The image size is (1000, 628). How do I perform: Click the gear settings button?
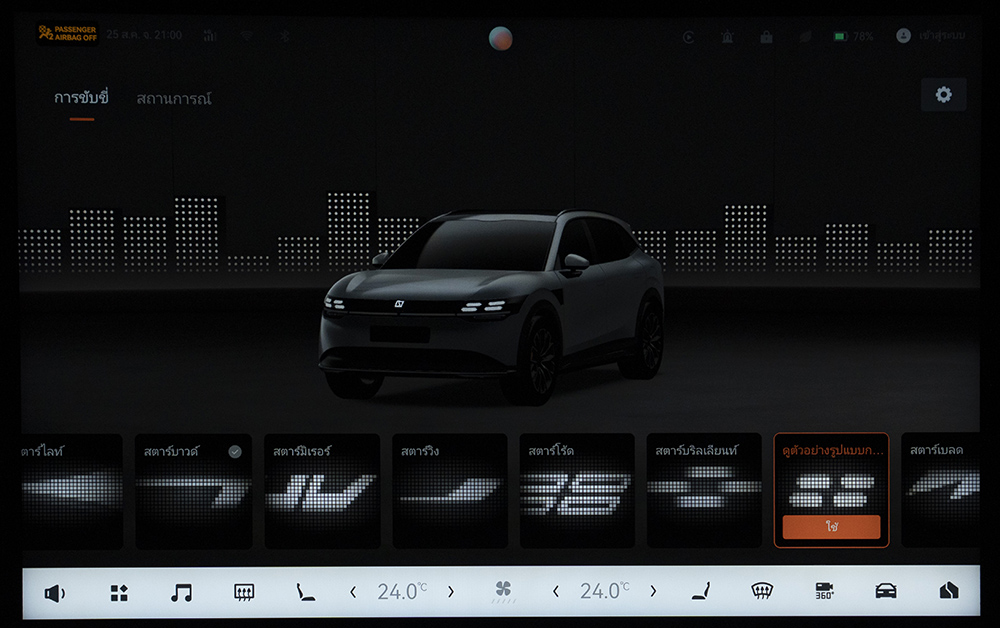pyautogui.click(x=943, y=95)
